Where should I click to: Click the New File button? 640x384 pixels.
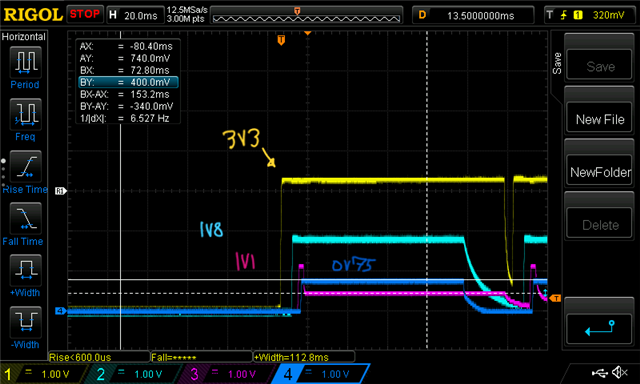click(599, 119)
